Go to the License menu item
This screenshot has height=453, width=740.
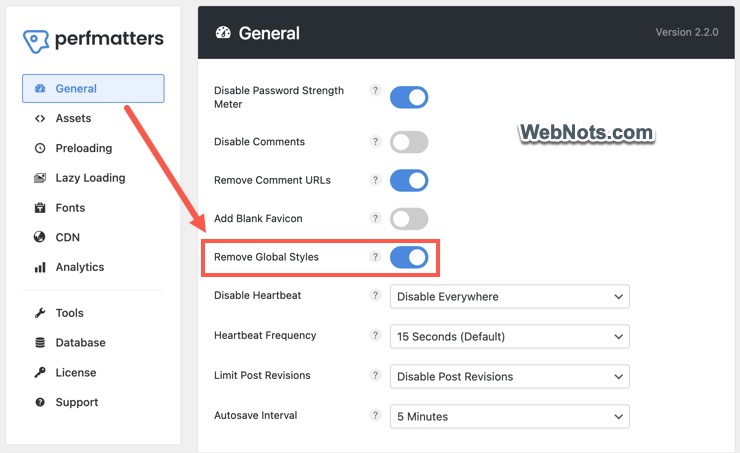(75, 373)
